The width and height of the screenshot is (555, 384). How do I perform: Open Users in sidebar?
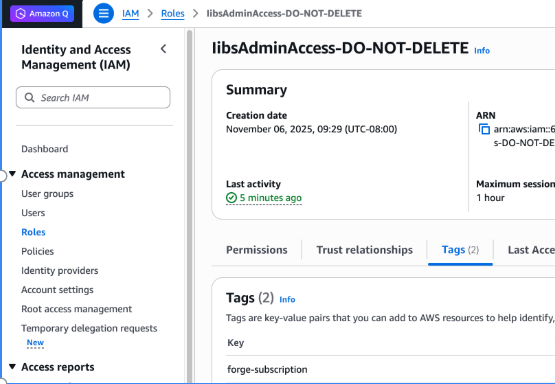tap(33, 213)
